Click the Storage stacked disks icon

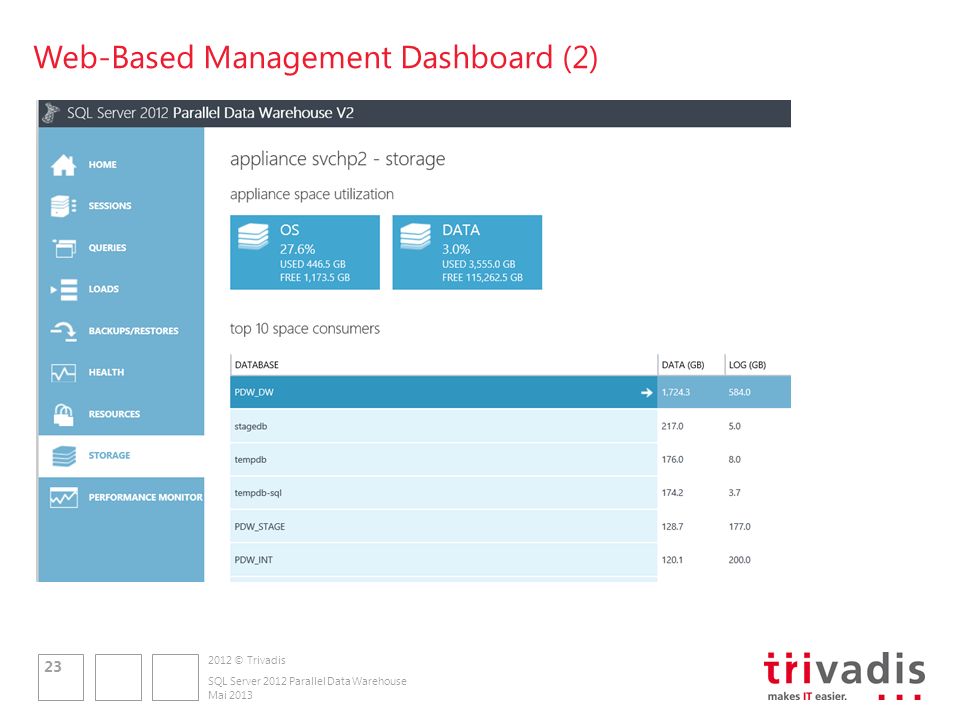(64, 456)
